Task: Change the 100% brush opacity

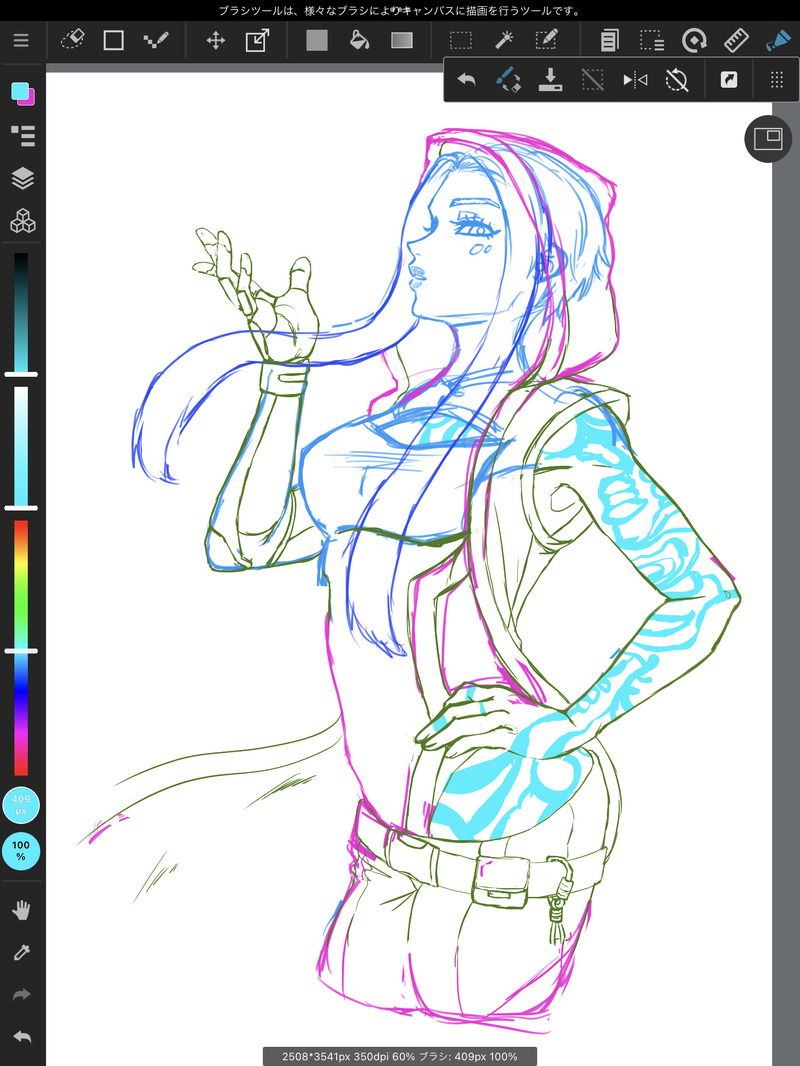Action: (21, 851)
